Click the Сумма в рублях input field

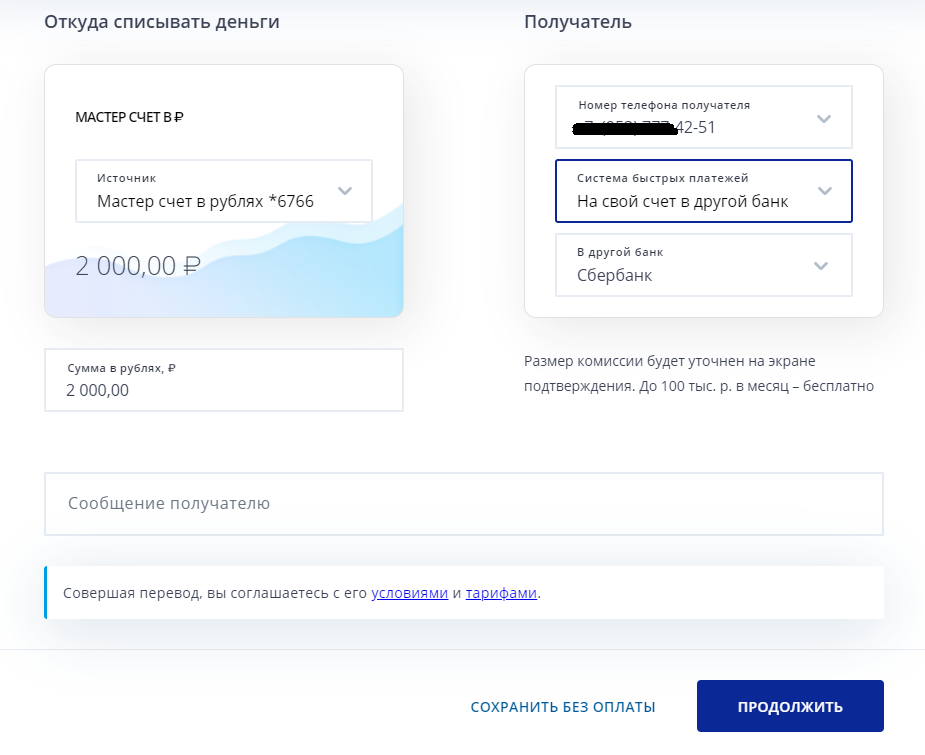pos(223,380)
